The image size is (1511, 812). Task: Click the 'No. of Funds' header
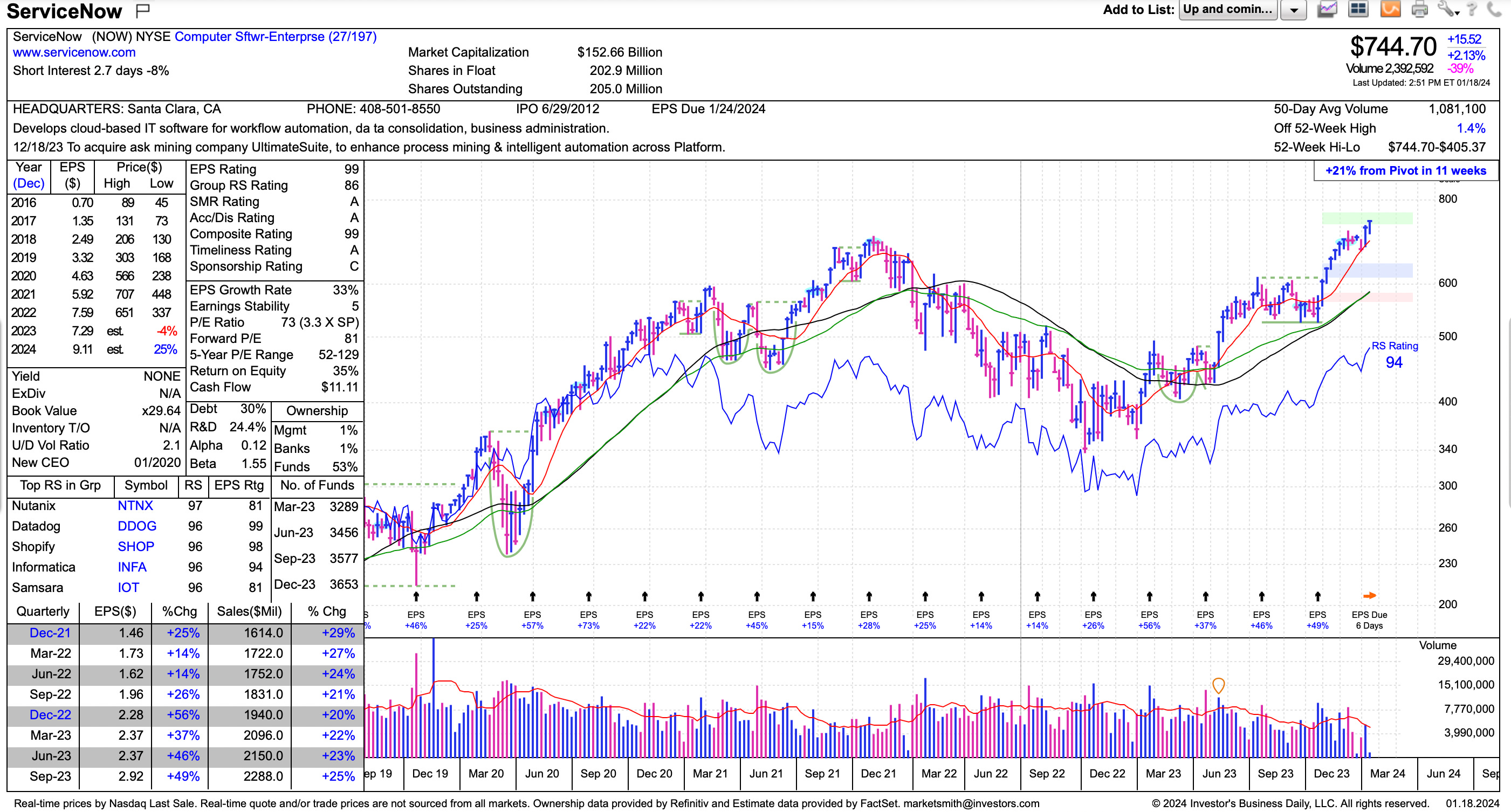[x=317, y=485]
